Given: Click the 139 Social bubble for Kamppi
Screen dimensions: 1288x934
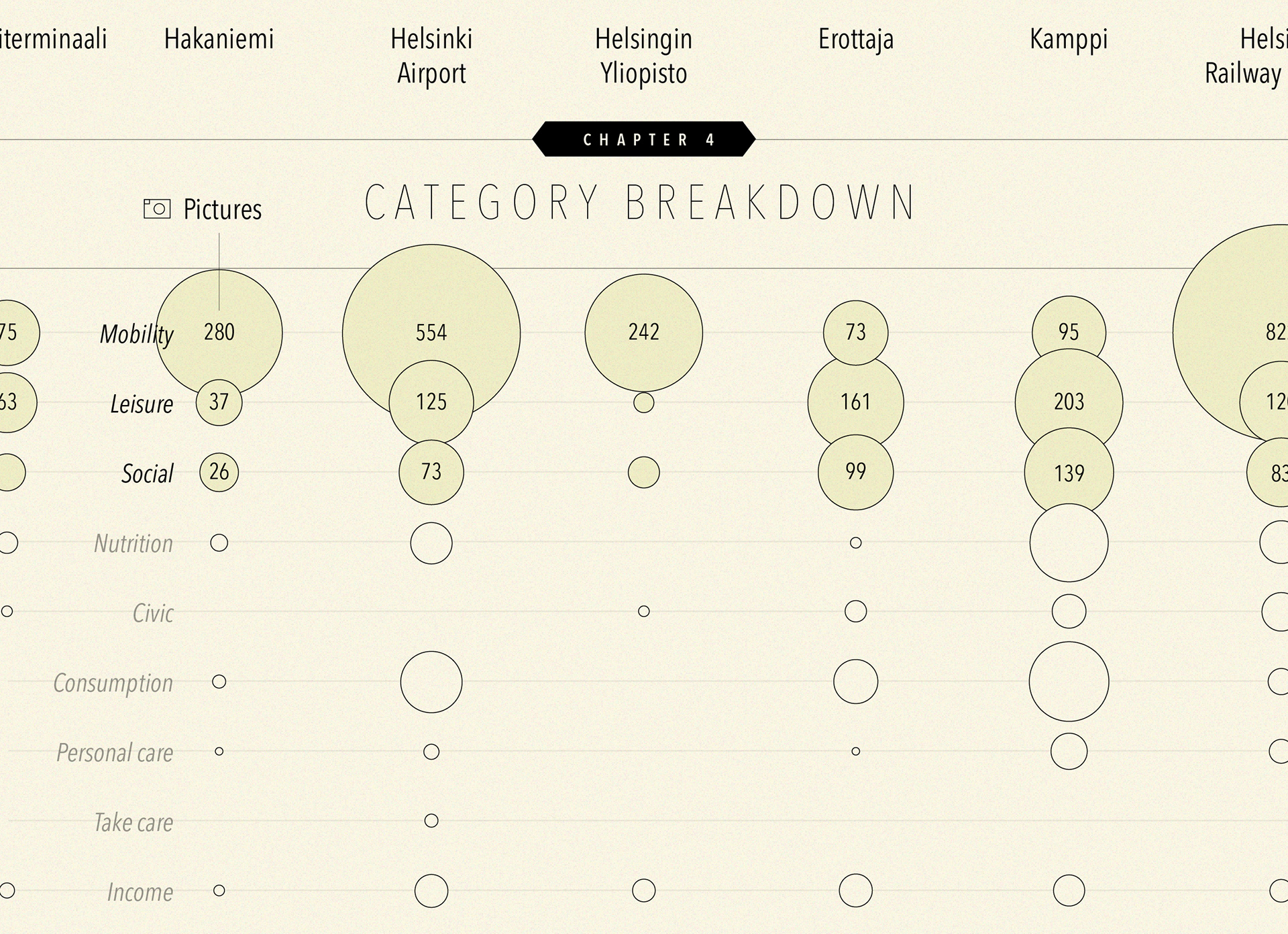Looking at the screenshot, I should pos(1069,473).
